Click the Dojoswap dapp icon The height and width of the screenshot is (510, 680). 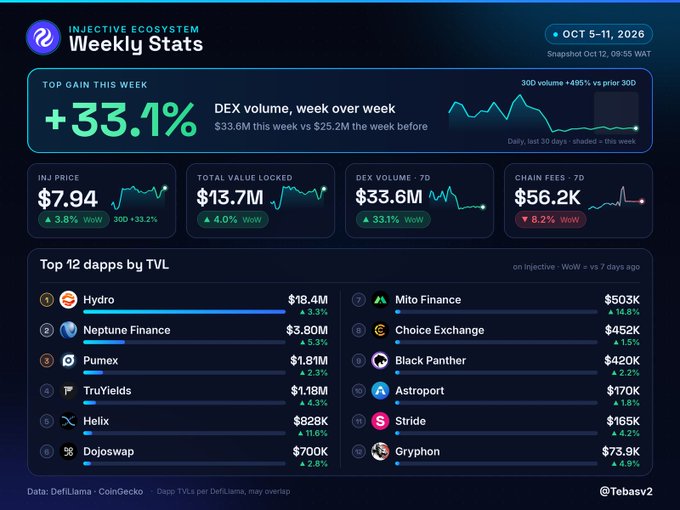[x=68, y=451]
